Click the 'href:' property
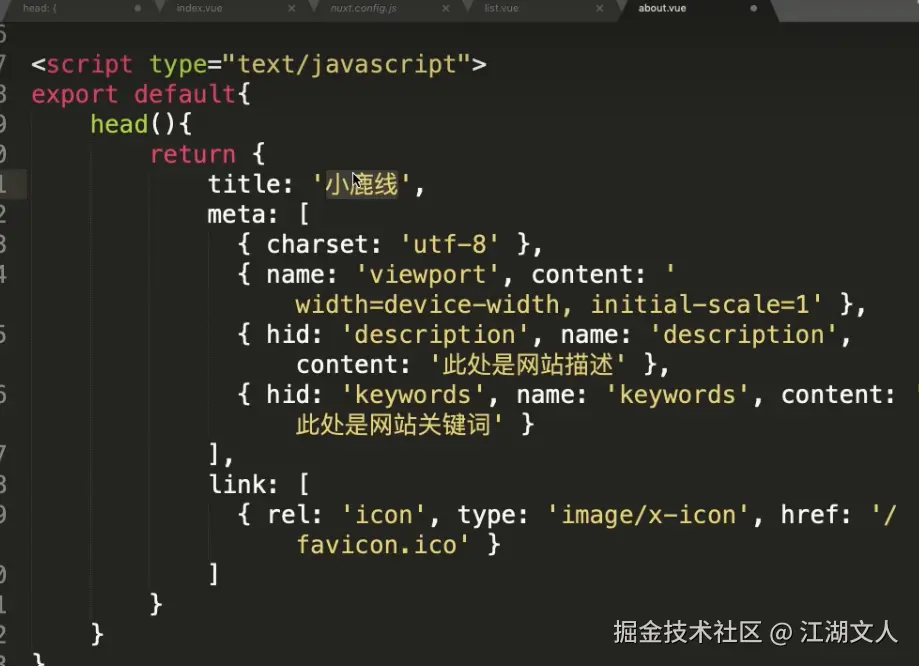This screenshot has height=666, width=919. 815,514
